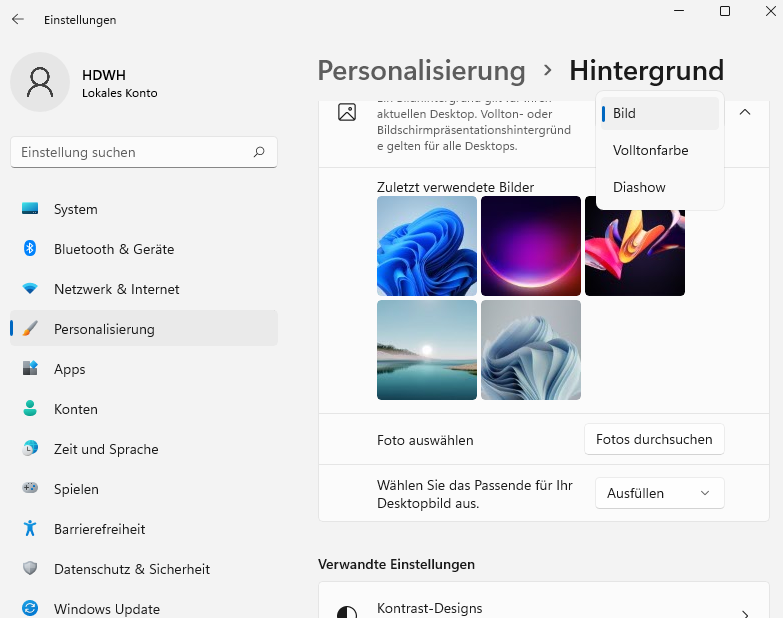Click the globe clock Zeit und Sprache icon
783x618 pixels.
click(30, 448)
